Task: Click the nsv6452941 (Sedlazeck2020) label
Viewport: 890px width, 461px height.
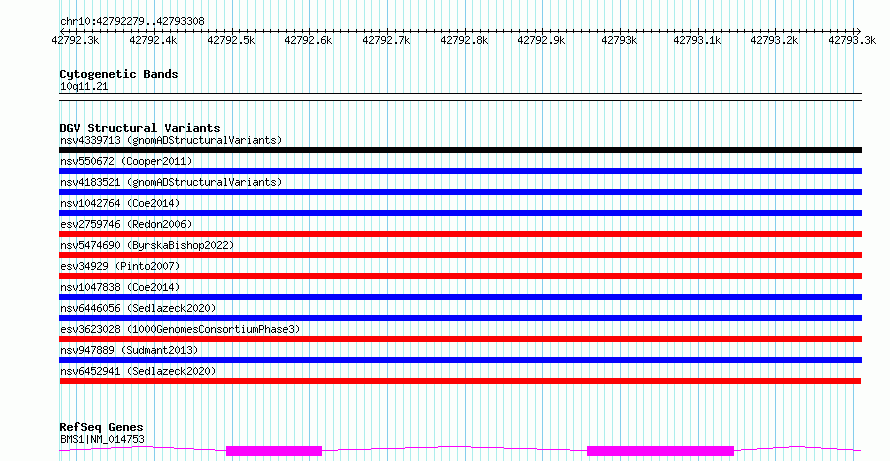Action: click(x=138, y=371)
